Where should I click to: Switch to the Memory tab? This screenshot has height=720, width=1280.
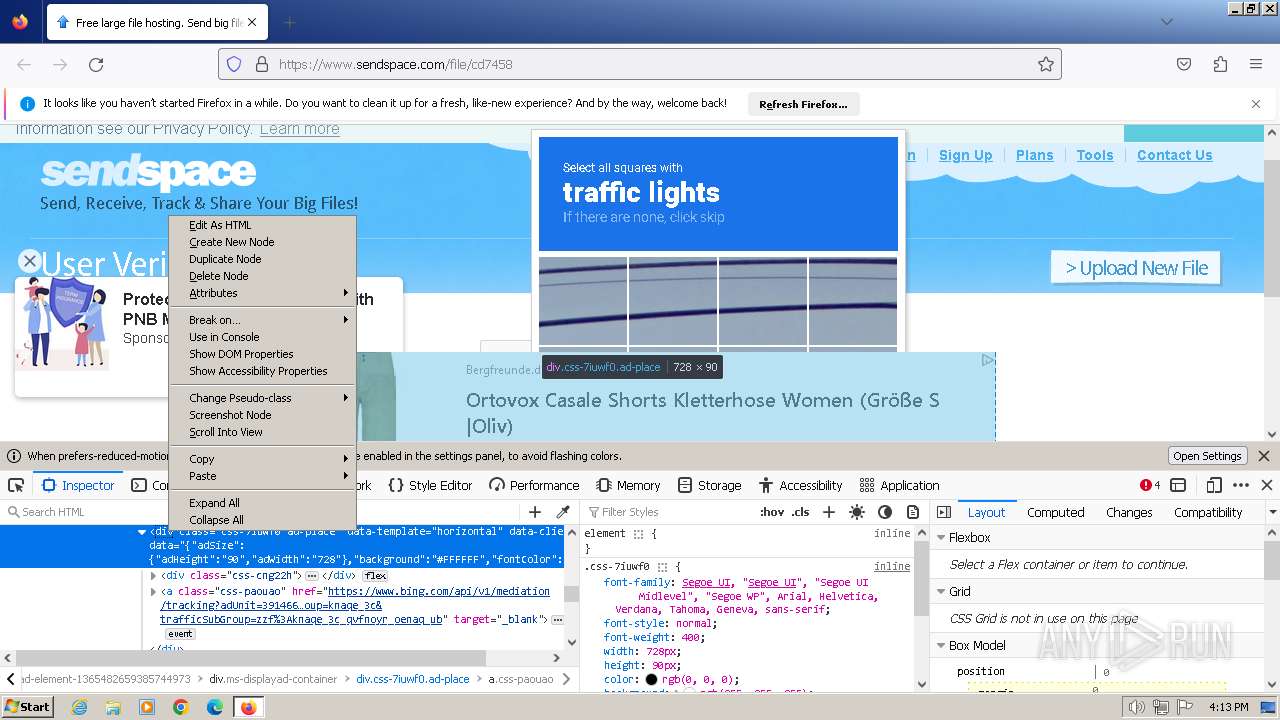[x=628, y=485]
